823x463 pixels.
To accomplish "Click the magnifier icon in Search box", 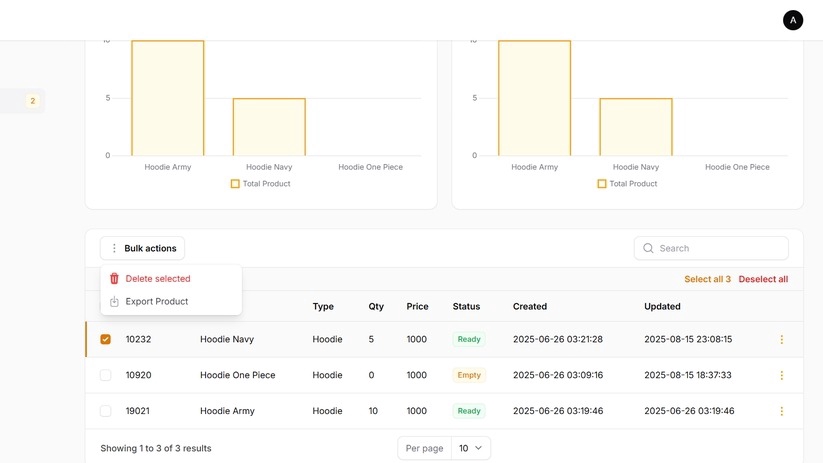I will click(648, 248).
